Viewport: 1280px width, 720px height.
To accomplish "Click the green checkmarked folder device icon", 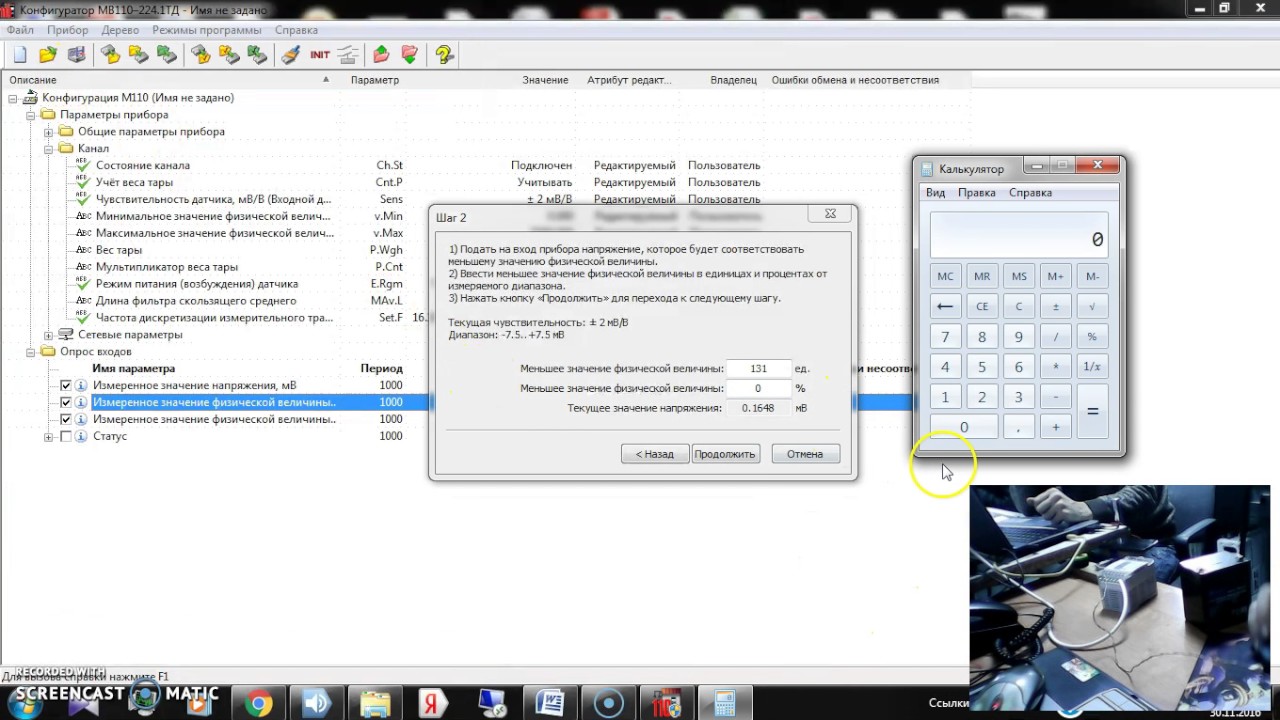I will 258,55.
